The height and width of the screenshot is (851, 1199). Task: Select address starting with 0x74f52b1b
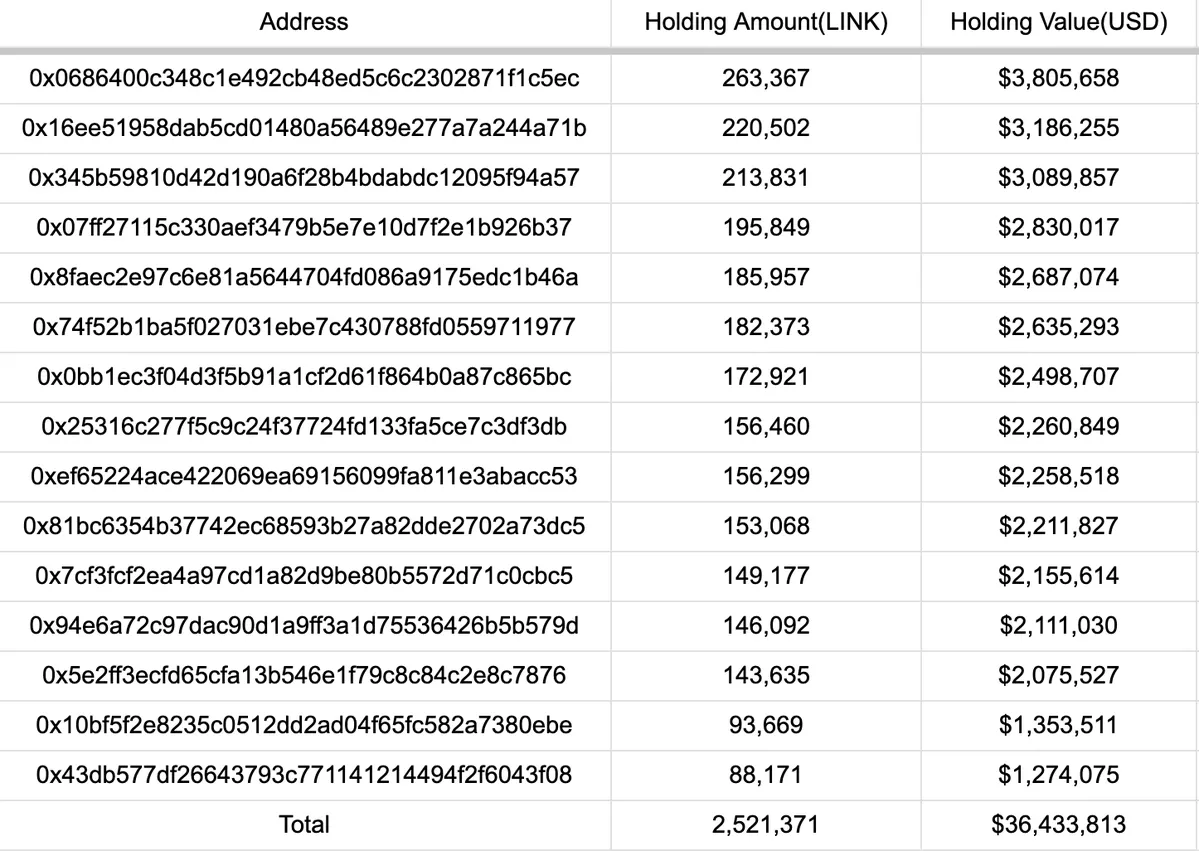[x=304, y=327]
